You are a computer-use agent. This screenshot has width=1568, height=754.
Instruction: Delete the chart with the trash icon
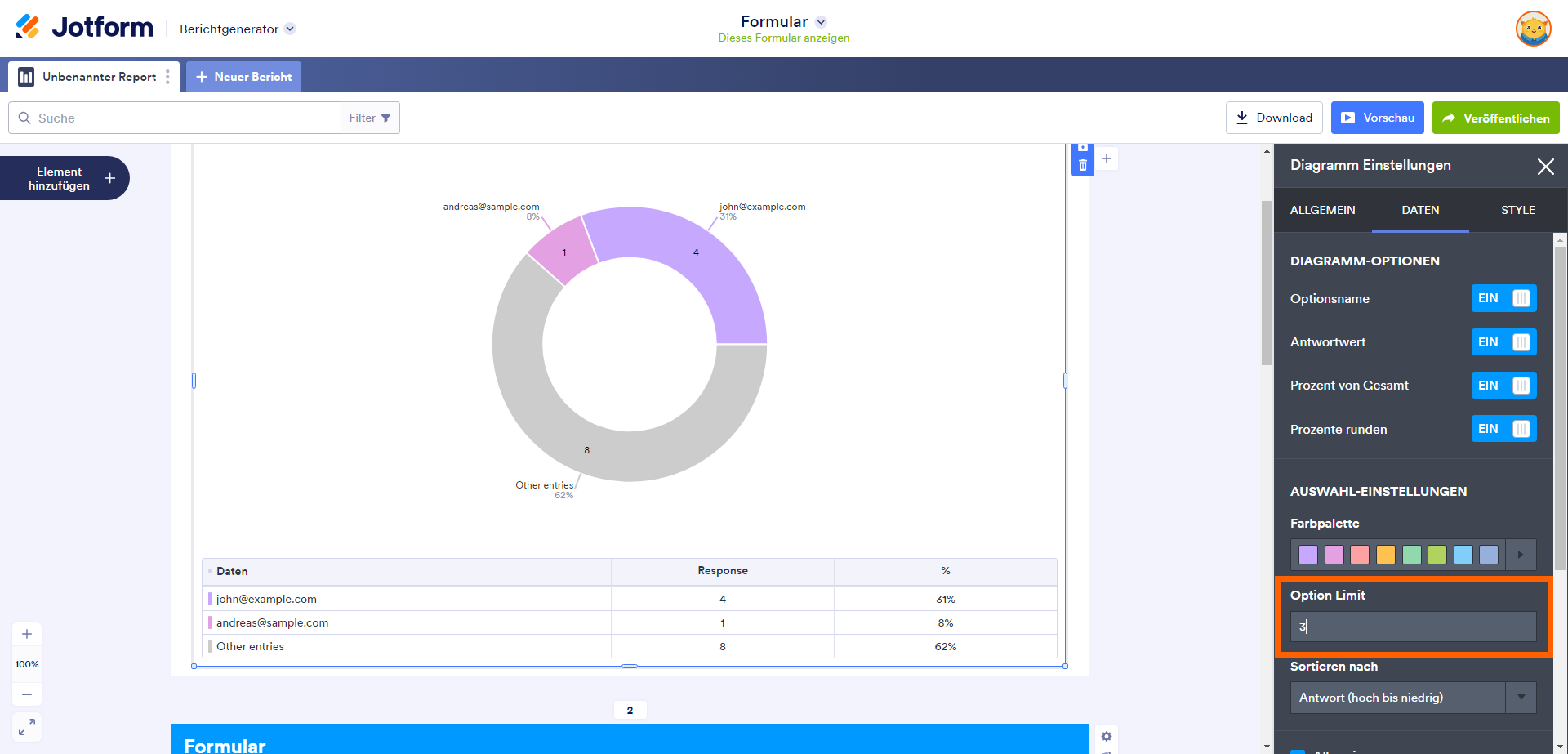click(x=1082, y=166)
